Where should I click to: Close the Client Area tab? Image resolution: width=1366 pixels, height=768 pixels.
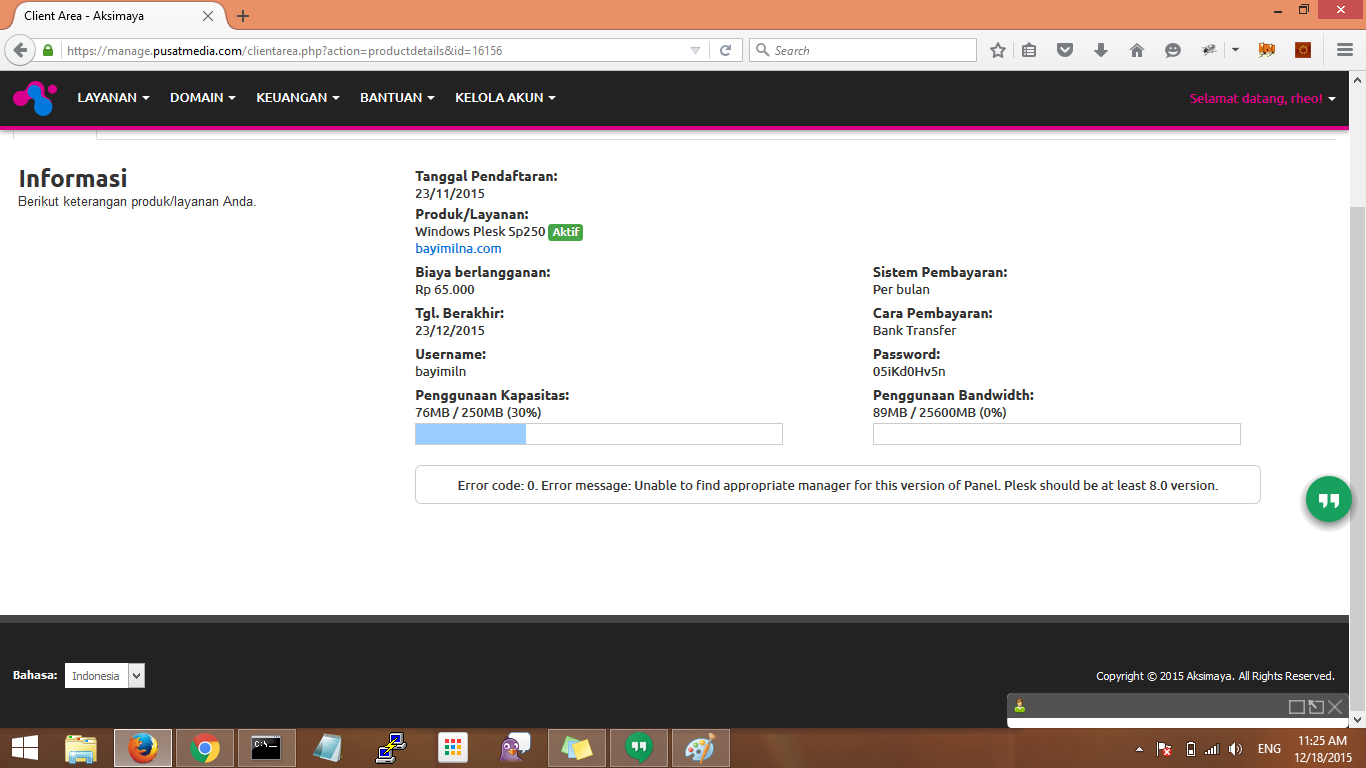click(x=209, y=16)
